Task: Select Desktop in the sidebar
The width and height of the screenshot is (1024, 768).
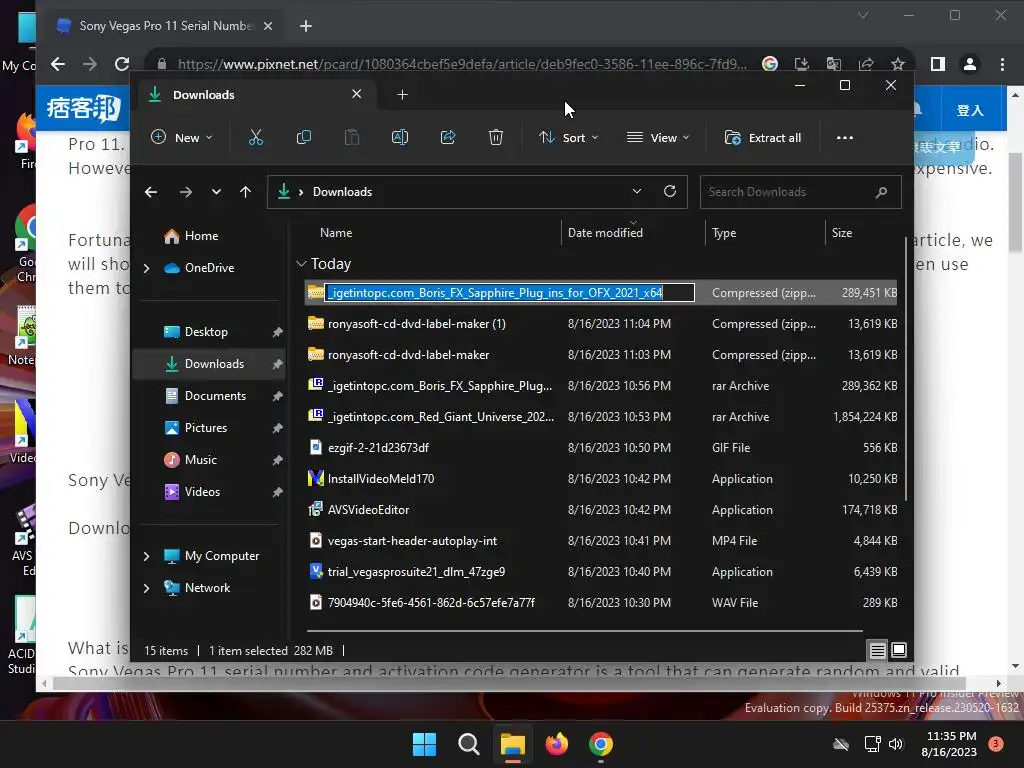Action: (x=206, y=332)
